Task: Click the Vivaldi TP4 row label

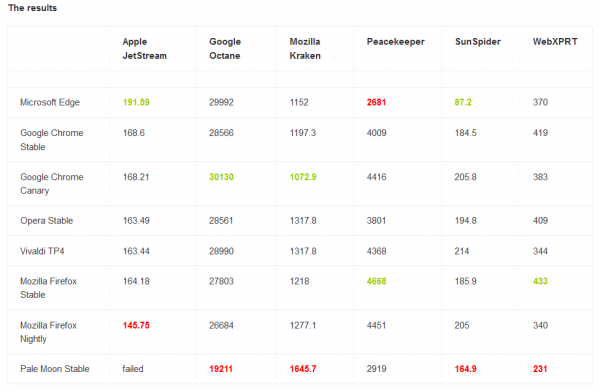Action: point(42,251)
